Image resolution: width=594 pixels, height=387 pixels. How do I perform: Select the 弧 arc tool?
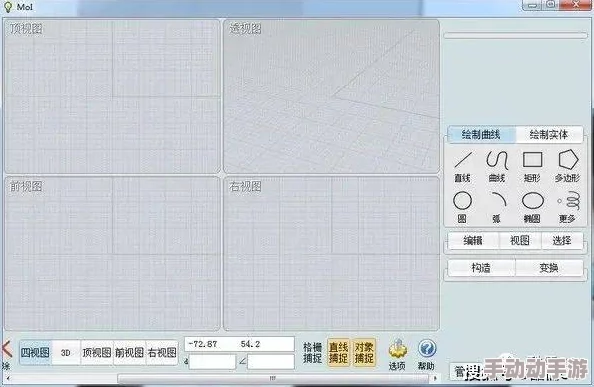[x=497, y=207]
